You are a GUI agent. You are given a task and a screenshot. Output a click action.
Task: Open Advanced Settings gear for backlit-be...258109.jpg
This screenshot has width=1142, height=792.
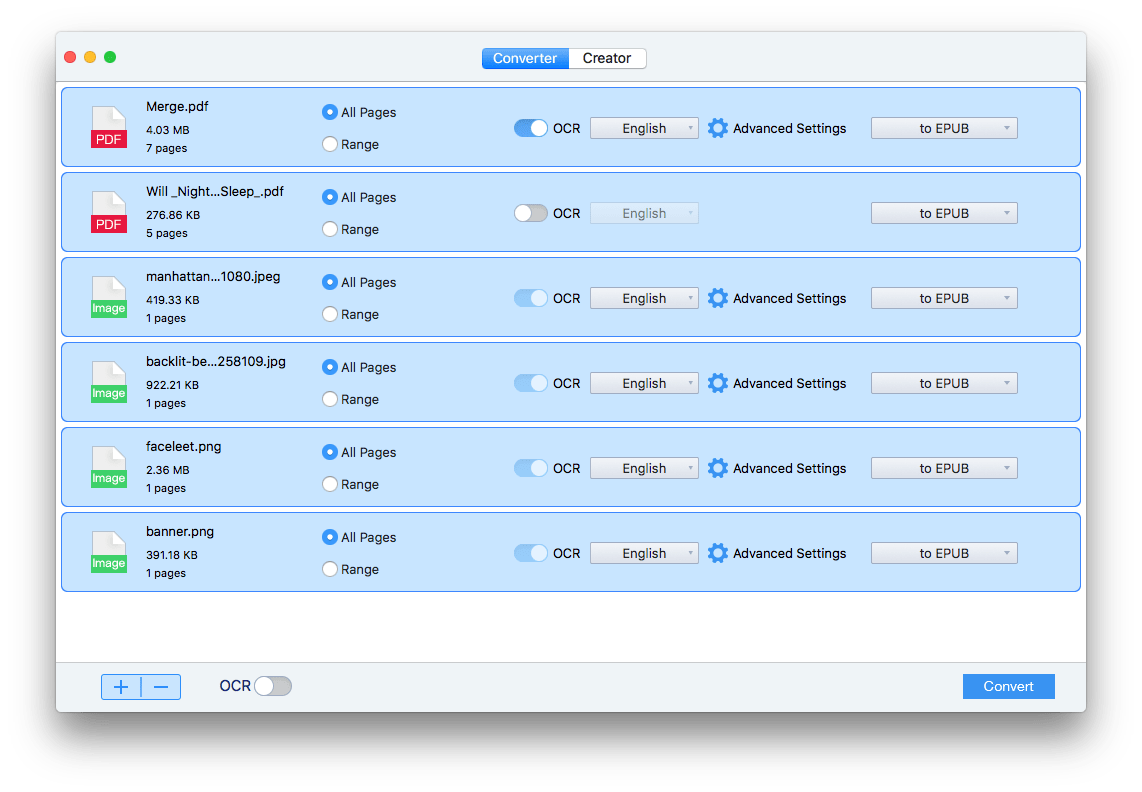point(717,383)
